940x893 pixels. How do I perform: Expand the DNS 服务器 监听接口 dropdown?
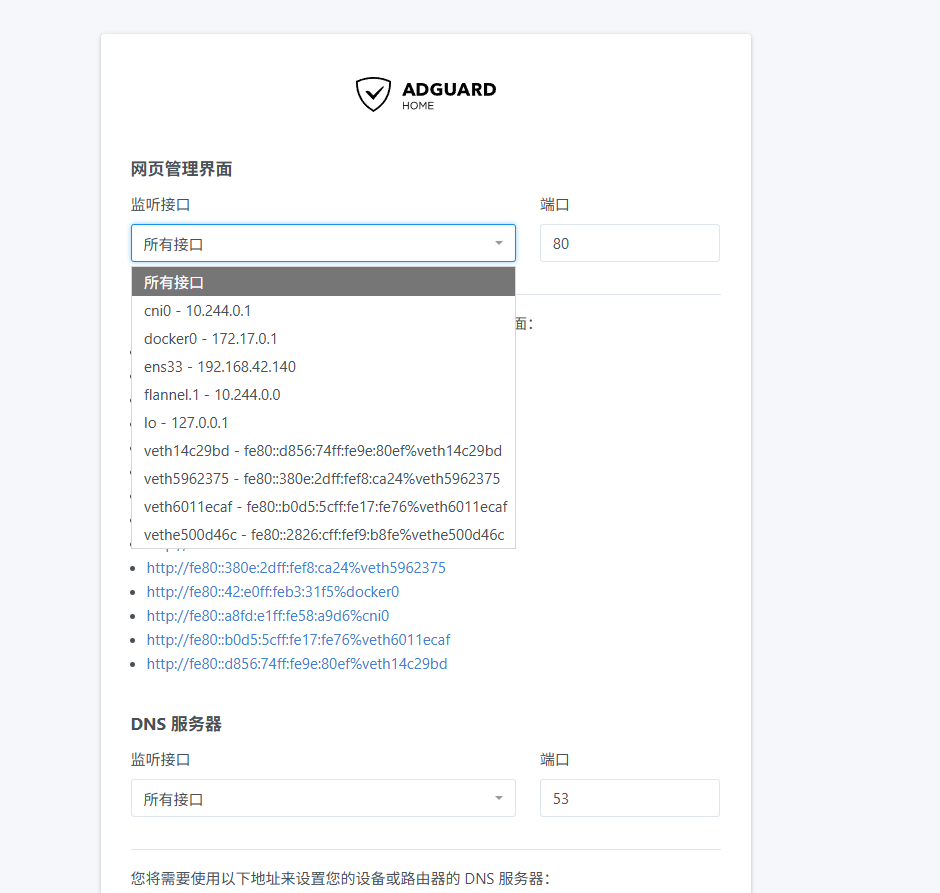click(323, 799)
